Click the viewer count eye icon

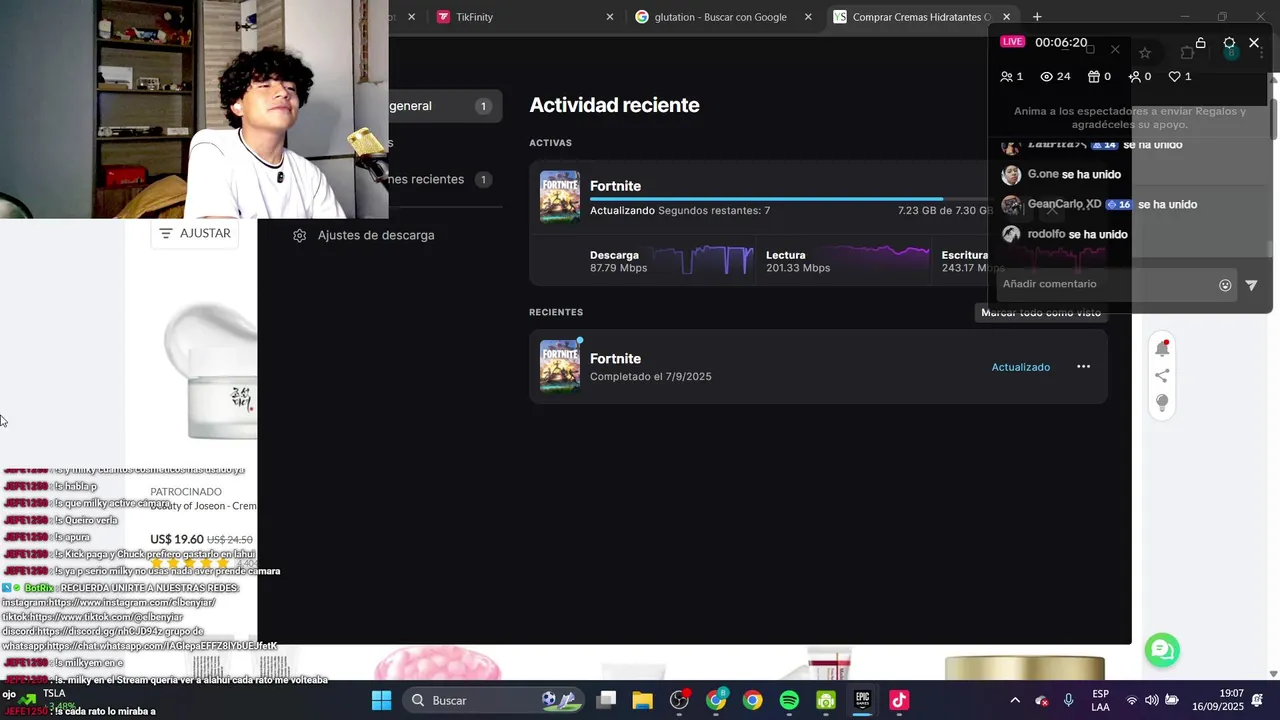click(x=1047, y=77)
